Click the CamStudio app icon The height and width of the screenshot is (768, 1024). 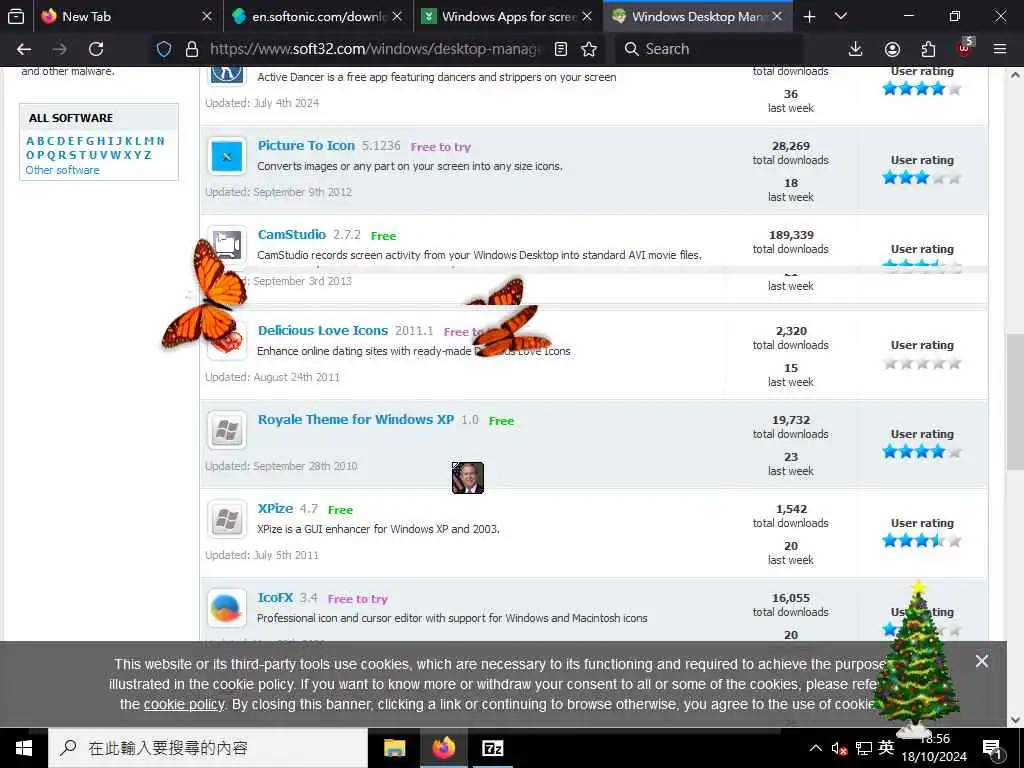click(227, 245)
